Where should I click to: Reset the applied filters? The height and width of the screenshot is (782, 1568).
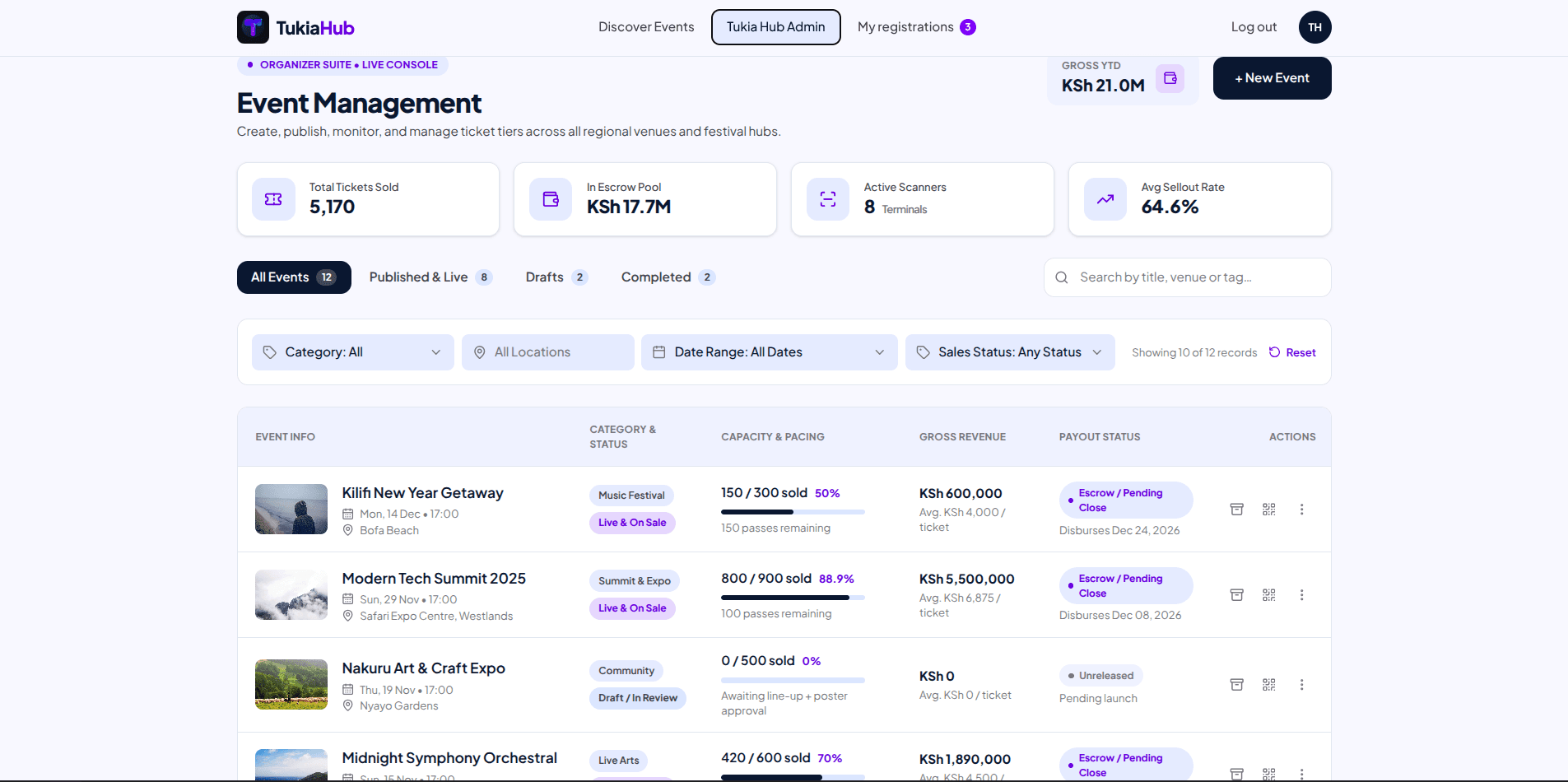click(x=1292, y=352)
